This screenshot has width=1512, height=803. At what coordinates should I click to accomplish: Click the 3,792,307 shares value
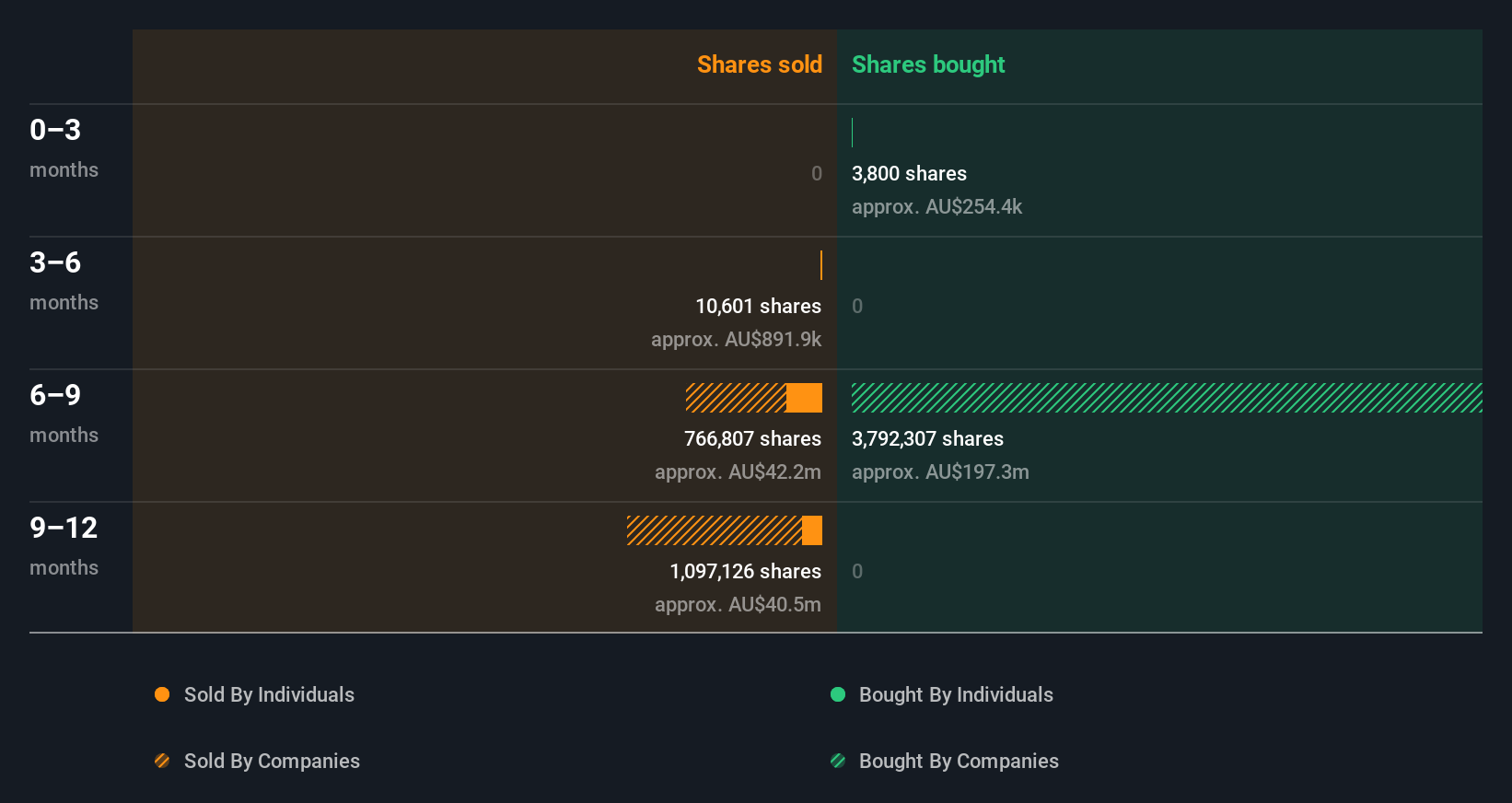tap(927, 438)
